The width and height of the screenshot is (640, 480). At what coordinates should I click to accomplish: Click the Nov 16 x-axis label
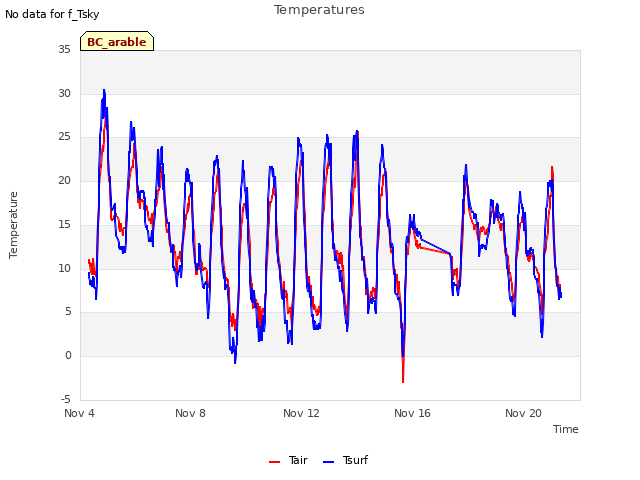click(412, 413)
